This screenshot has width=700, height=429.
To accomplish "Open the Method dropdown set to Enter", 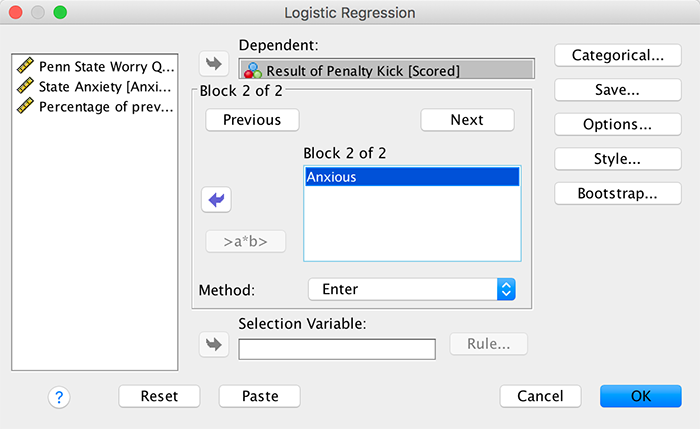I will (411, 289).
